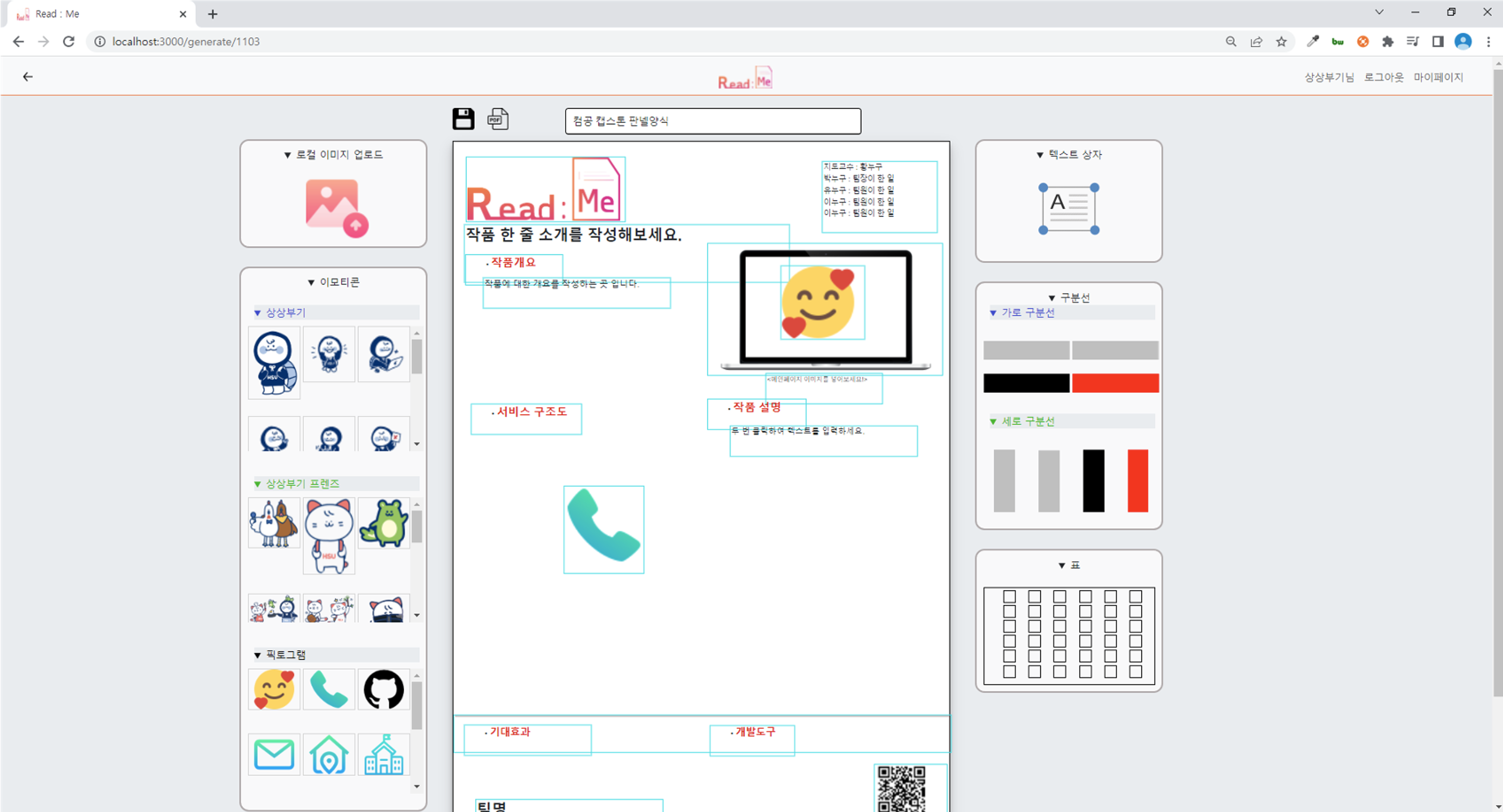The height and width of the screenshot is (812, 1503).
Task: Select the 작품개요 heading on the canvas
Action: point(513,263)
